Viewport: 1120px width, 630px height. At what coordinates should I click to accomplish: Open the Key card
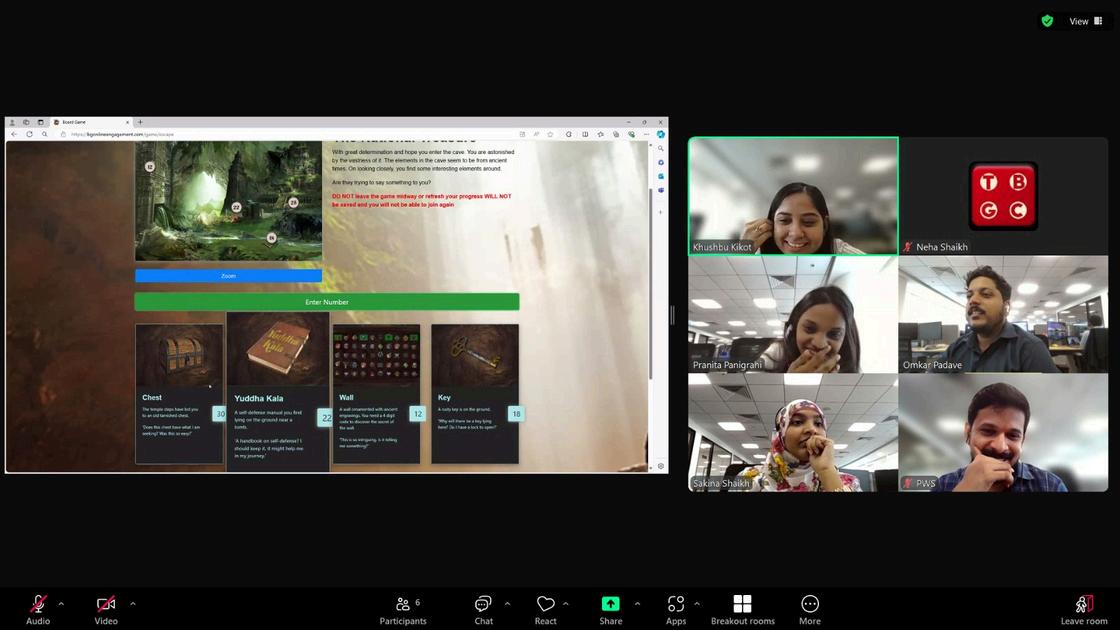[475, 394]
